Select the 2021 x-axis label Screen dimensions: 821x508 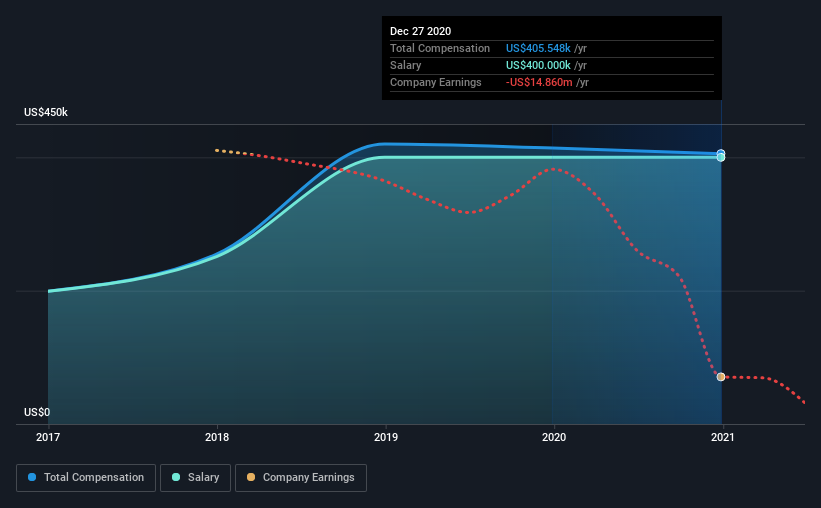(x=723, y=437)
